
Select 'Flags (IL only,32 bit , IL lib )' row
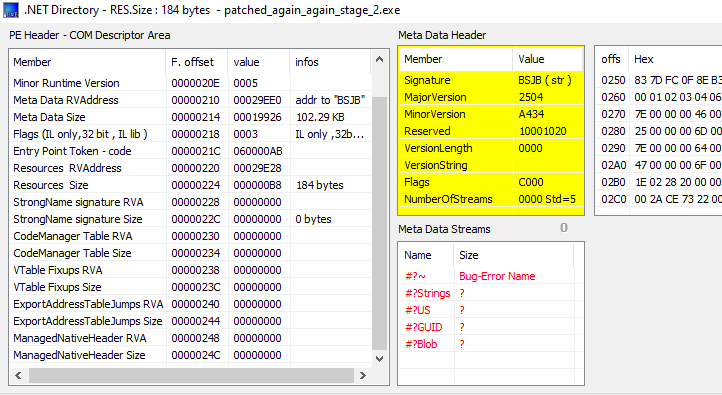[190, 134]
